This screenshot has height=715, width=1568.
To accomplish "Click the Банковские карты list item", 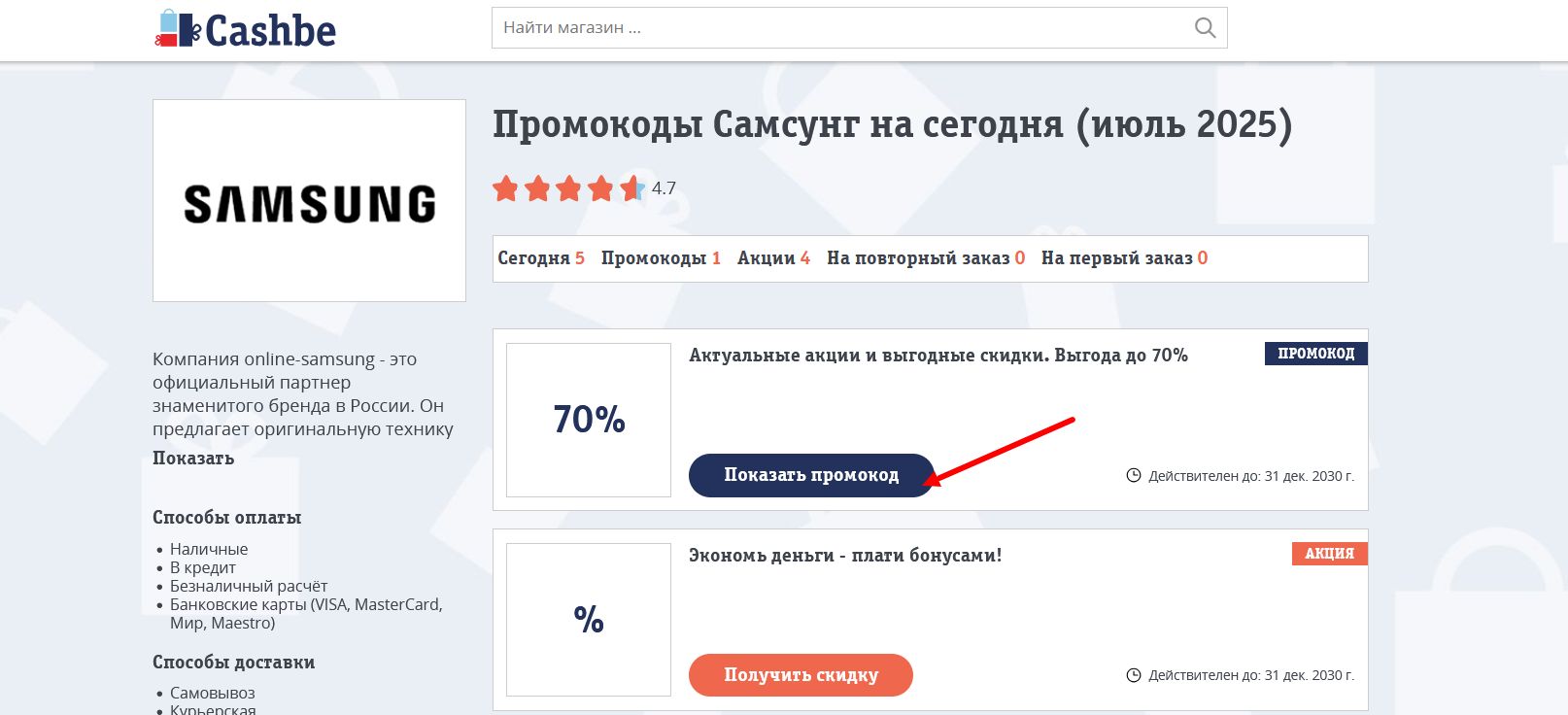I will coord(306,614).
